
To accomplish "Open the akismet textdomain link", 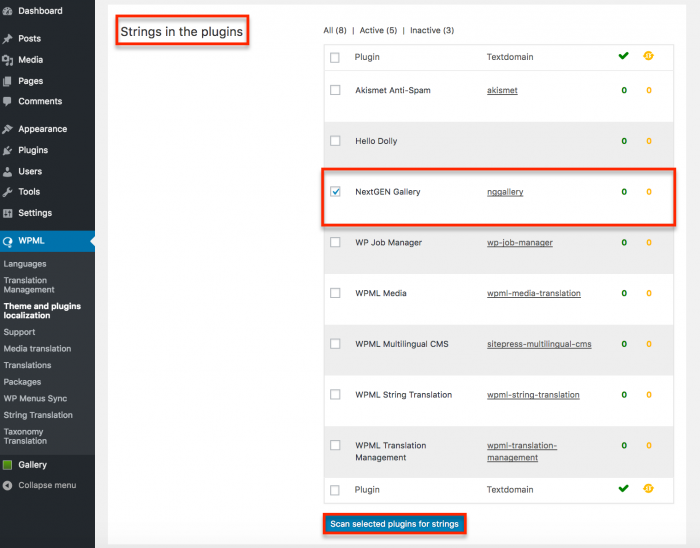I will click(x=502, y=91).
